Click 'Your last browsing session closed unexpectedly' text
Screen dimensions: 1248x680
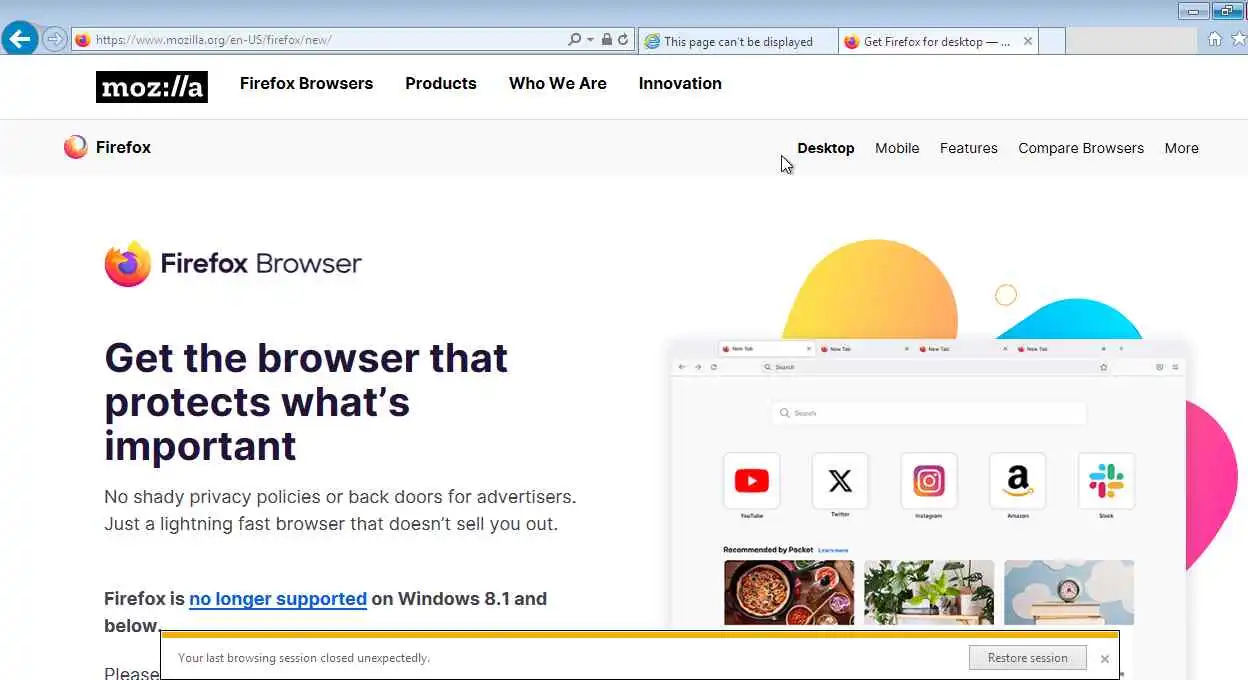click(304, 658)
